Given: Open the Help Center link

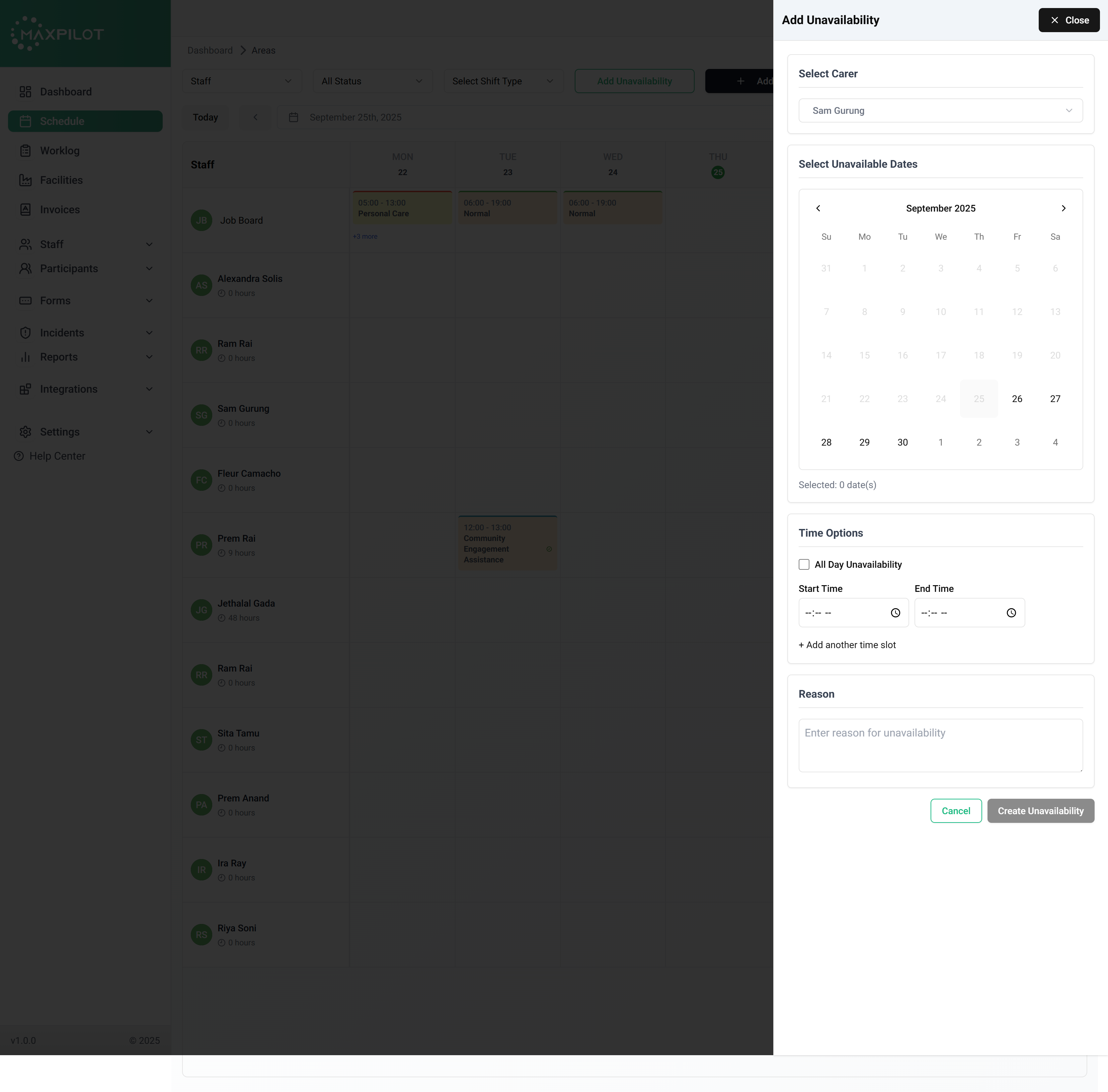Looking at the screenshot, I should pos(57,456).
